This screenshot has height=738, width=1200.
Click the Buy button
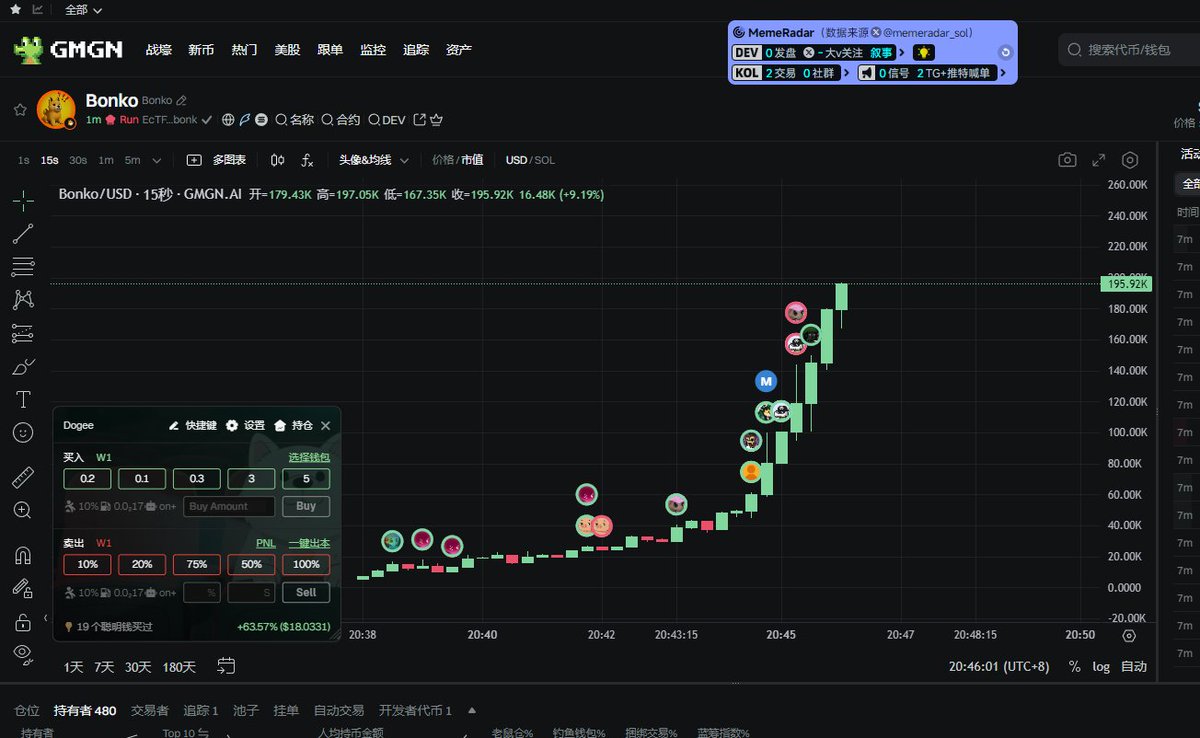[x=306, y=506]
